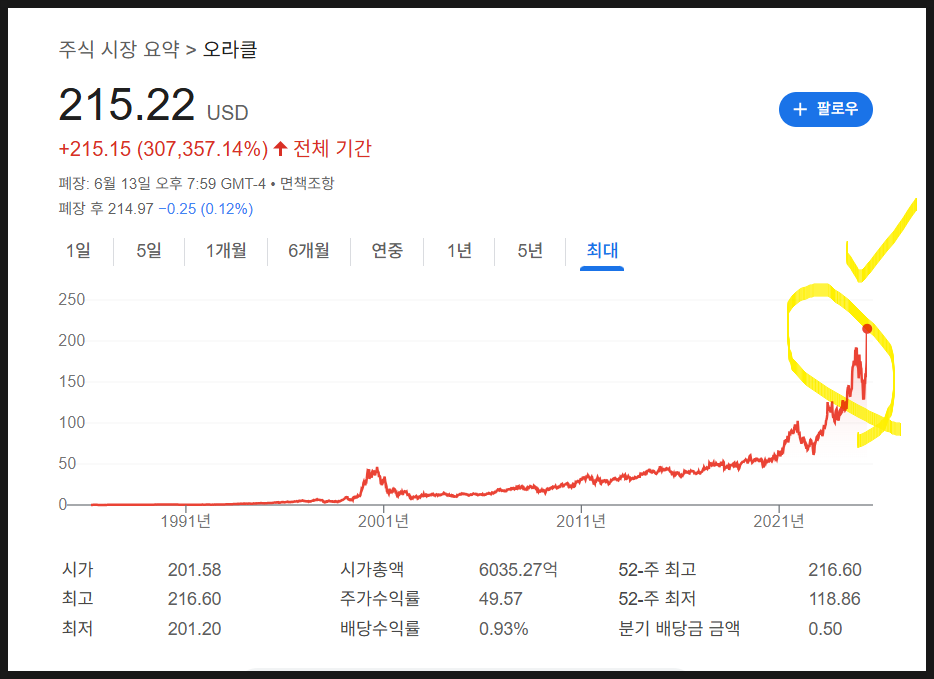Click the 오라클 title text
Image resolution: width=934 pixels, height=679 pixels.
pyautogui.click(x=230, y=49)
